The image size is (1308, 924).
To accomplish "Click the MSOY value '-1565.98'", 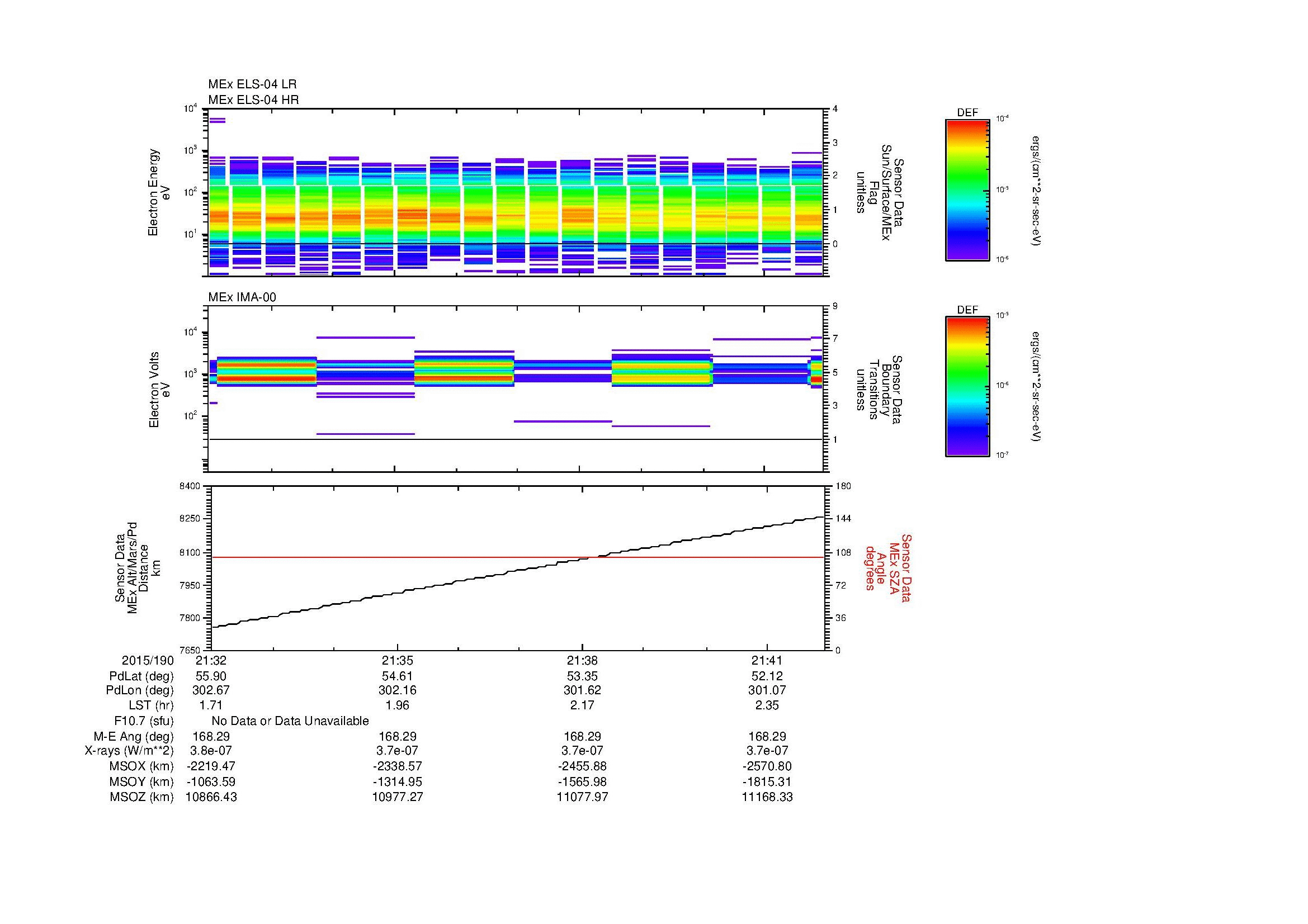I will click(x=582, y=782).
